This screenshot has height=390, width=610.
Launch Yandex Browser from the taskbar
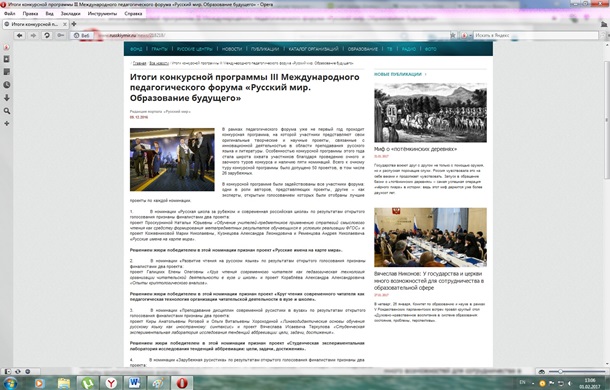pyautogui.click(x=111, y=383)
